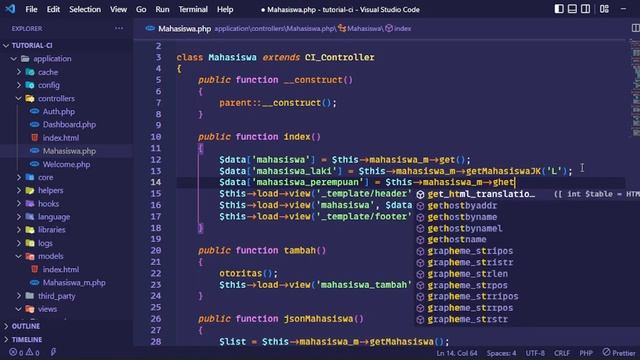Select get_html_translation suggestion
Image resolution: width=640 pixels, height=360 pixels.
pyautogui.click(x=528, y=194)
